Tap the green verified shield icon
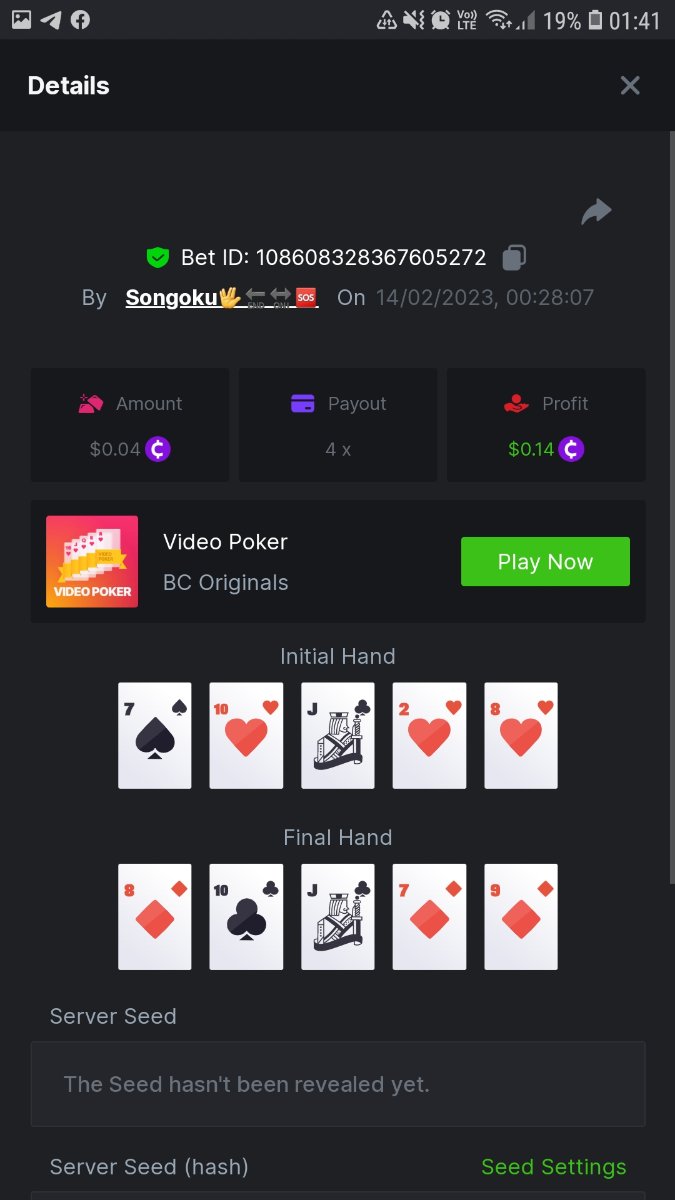The image size is (675, 1200). click(x=157, y=257)
